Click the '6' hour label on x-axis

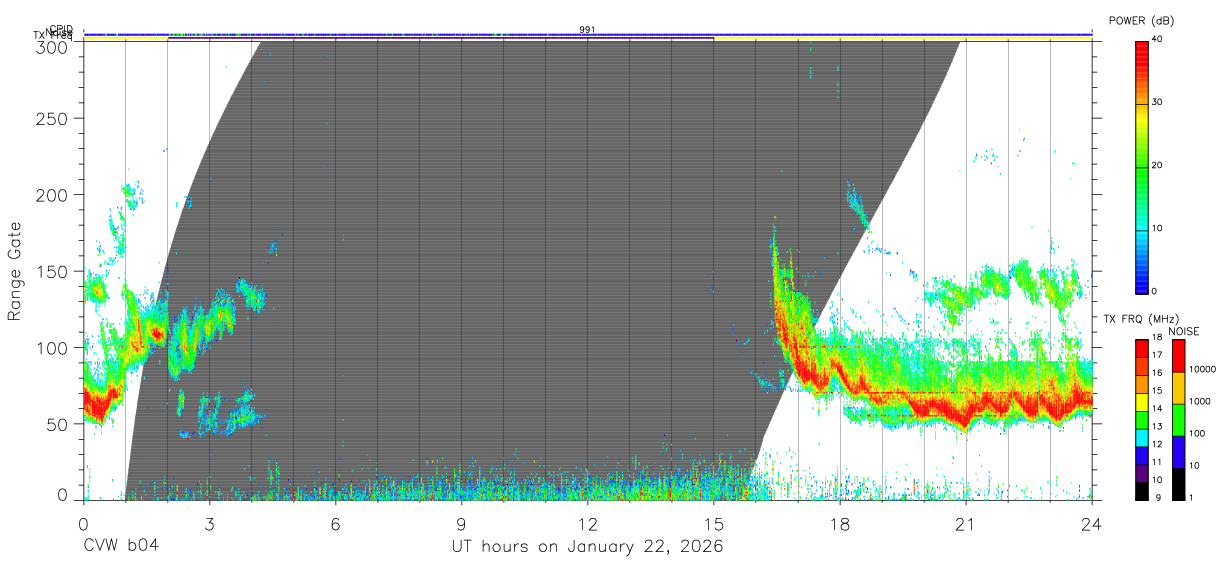[336, 523]
